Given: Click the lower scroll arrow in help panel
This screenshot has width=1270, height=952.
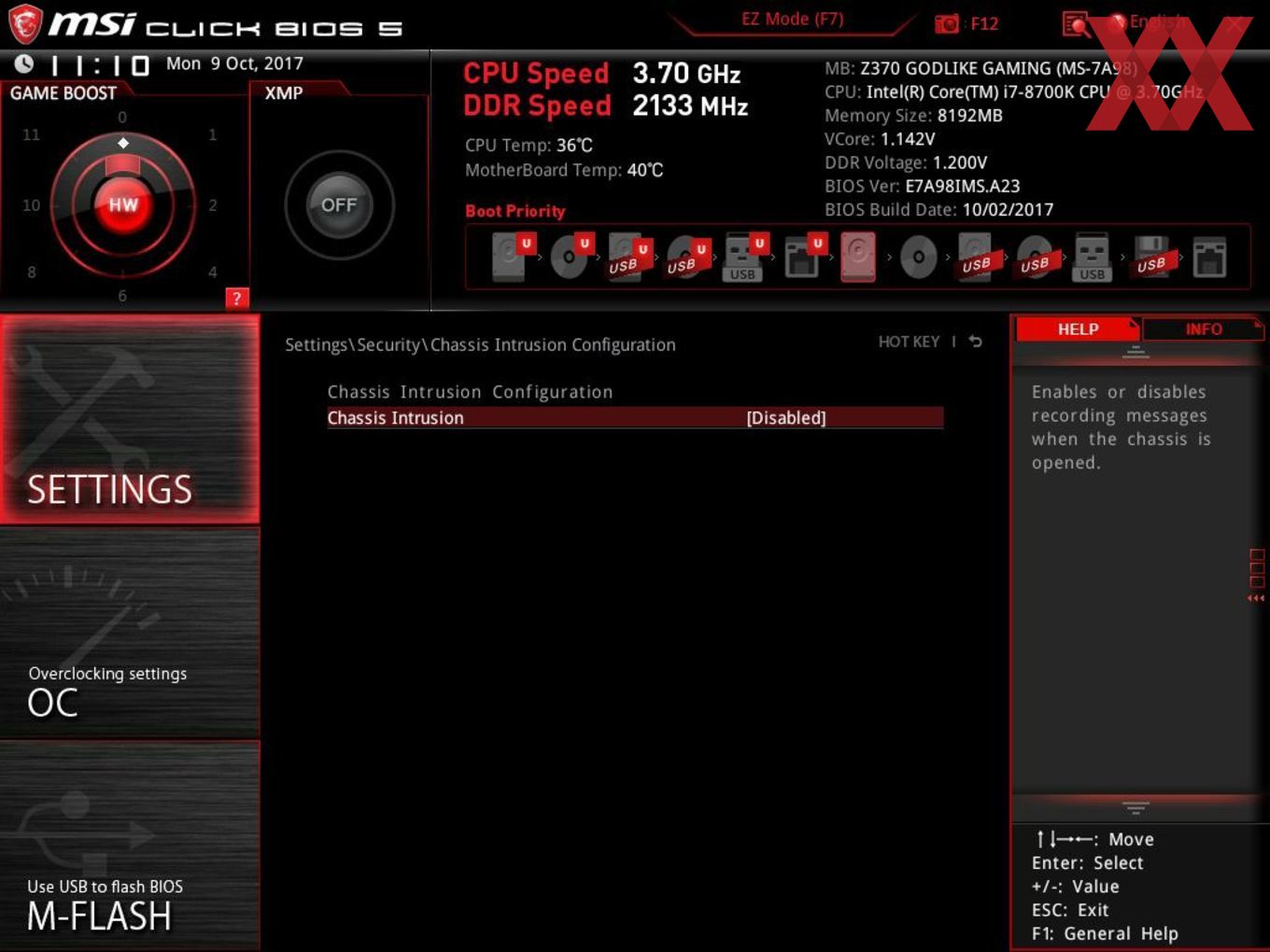Looking at the screenshot, I should point(1136,807).
